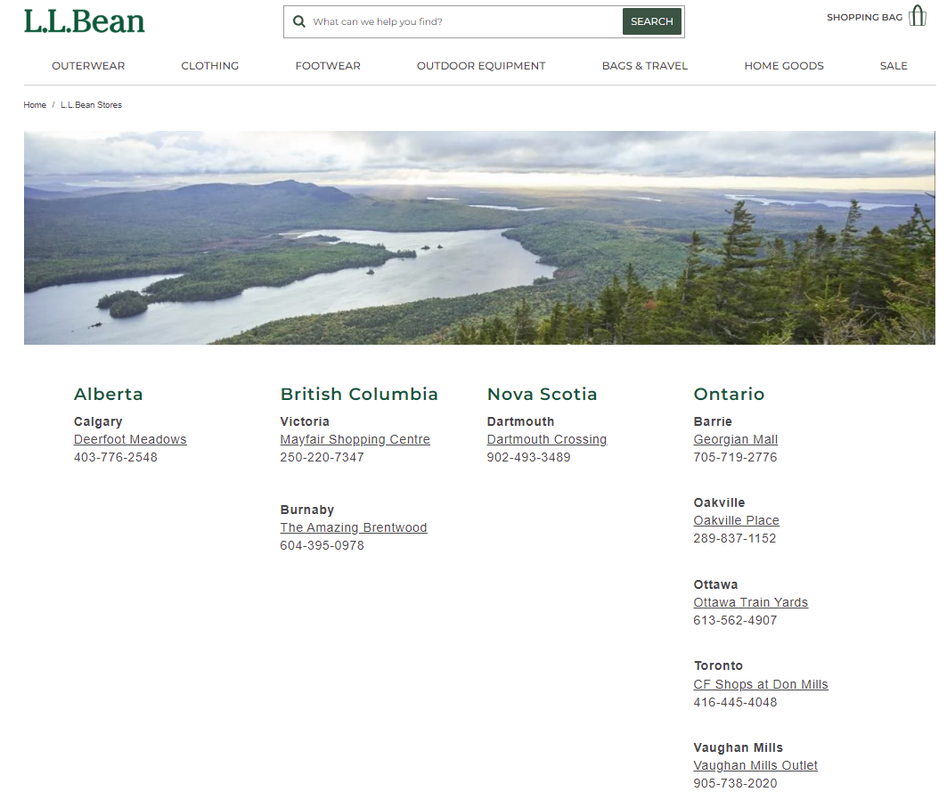Screen dimensions: 947x800
Task: Click phone number 403-776-2548
Action: click(x=115, y=457)
